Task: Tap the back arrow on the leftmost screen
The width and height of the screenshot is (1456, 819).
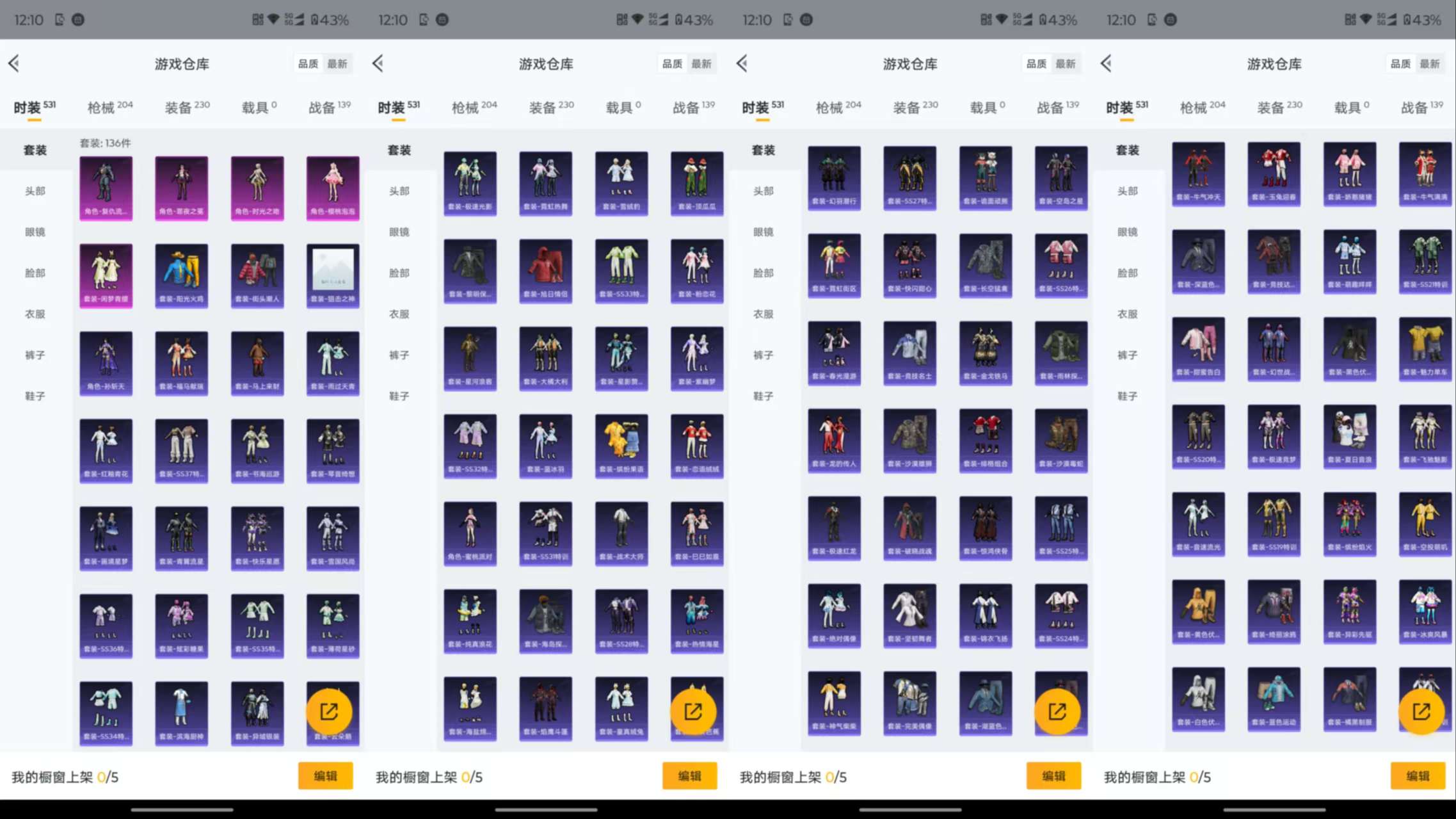Action: click(x=14, y=63)
